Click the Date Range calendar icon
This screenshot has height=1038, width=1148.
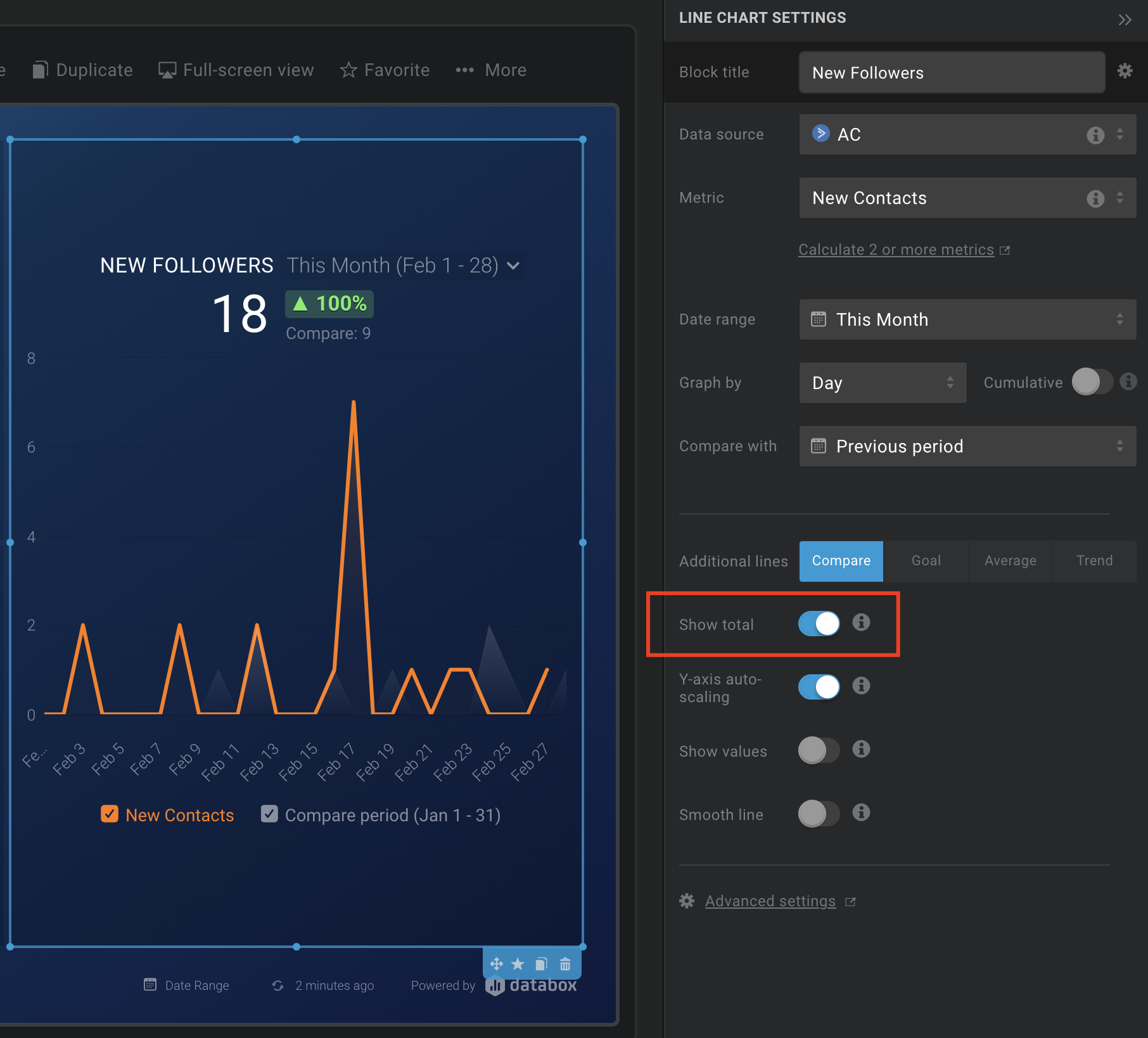150,985
